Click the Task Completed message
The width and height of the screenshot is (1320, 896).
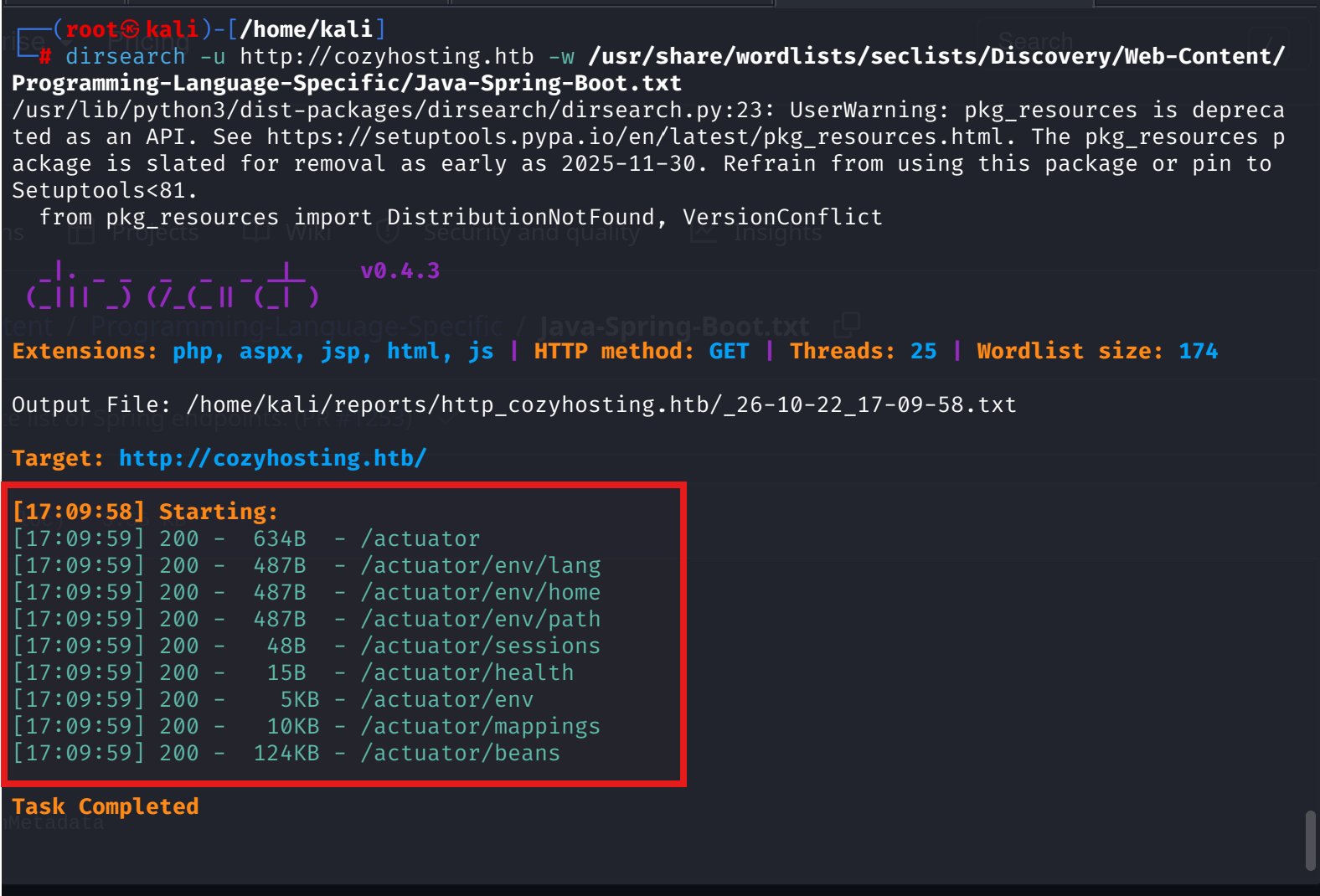click(105, 806)
